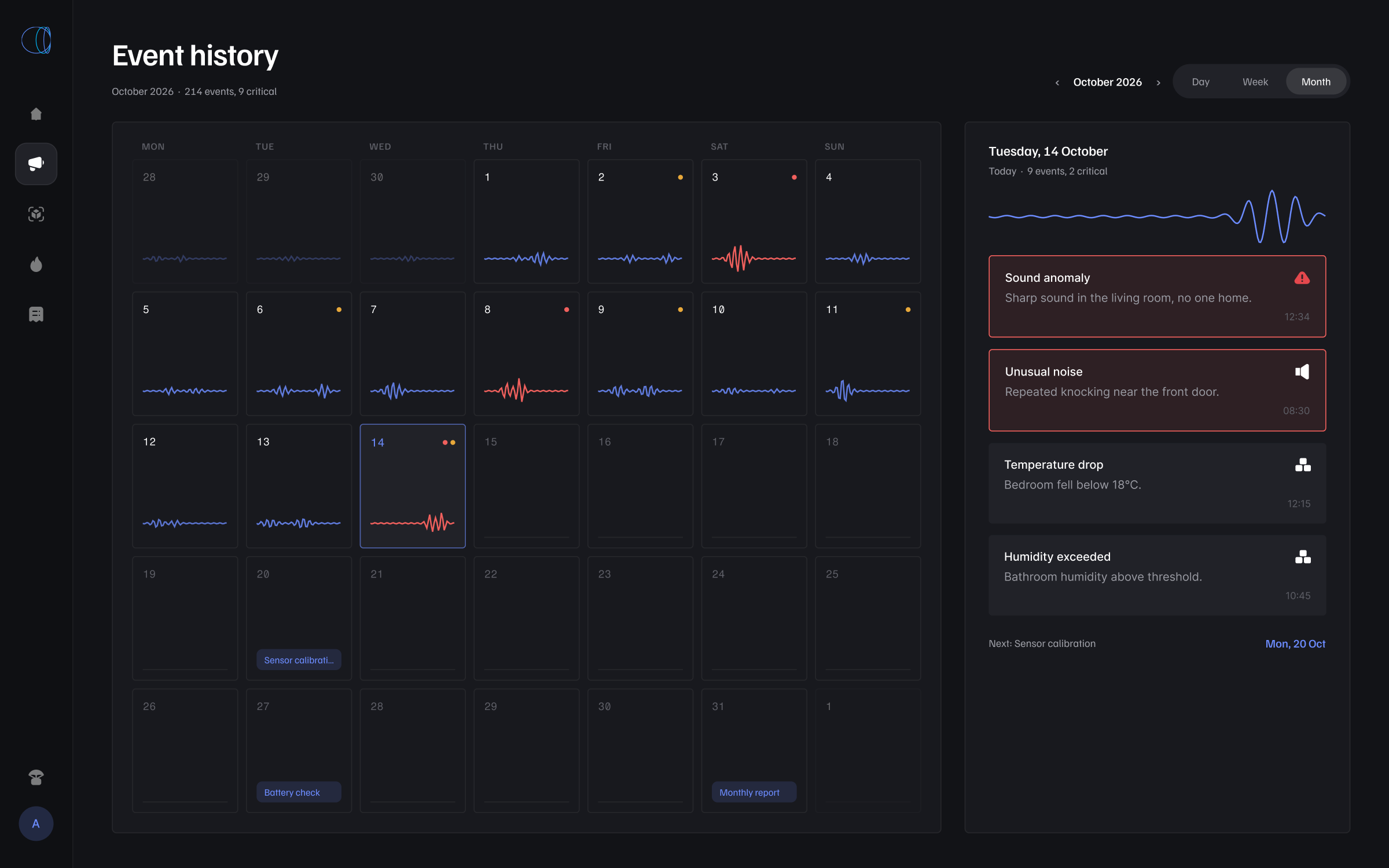This screenshot has height=868, width=1389.
Task: Select October 8 calendar cell
Action: [x=527, y=354]
